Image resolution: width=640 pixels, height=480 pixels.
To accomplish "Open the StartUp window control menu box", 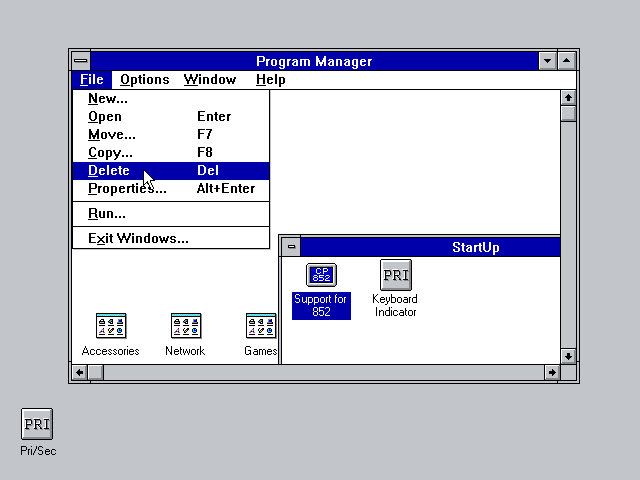I will pos(291,247).
